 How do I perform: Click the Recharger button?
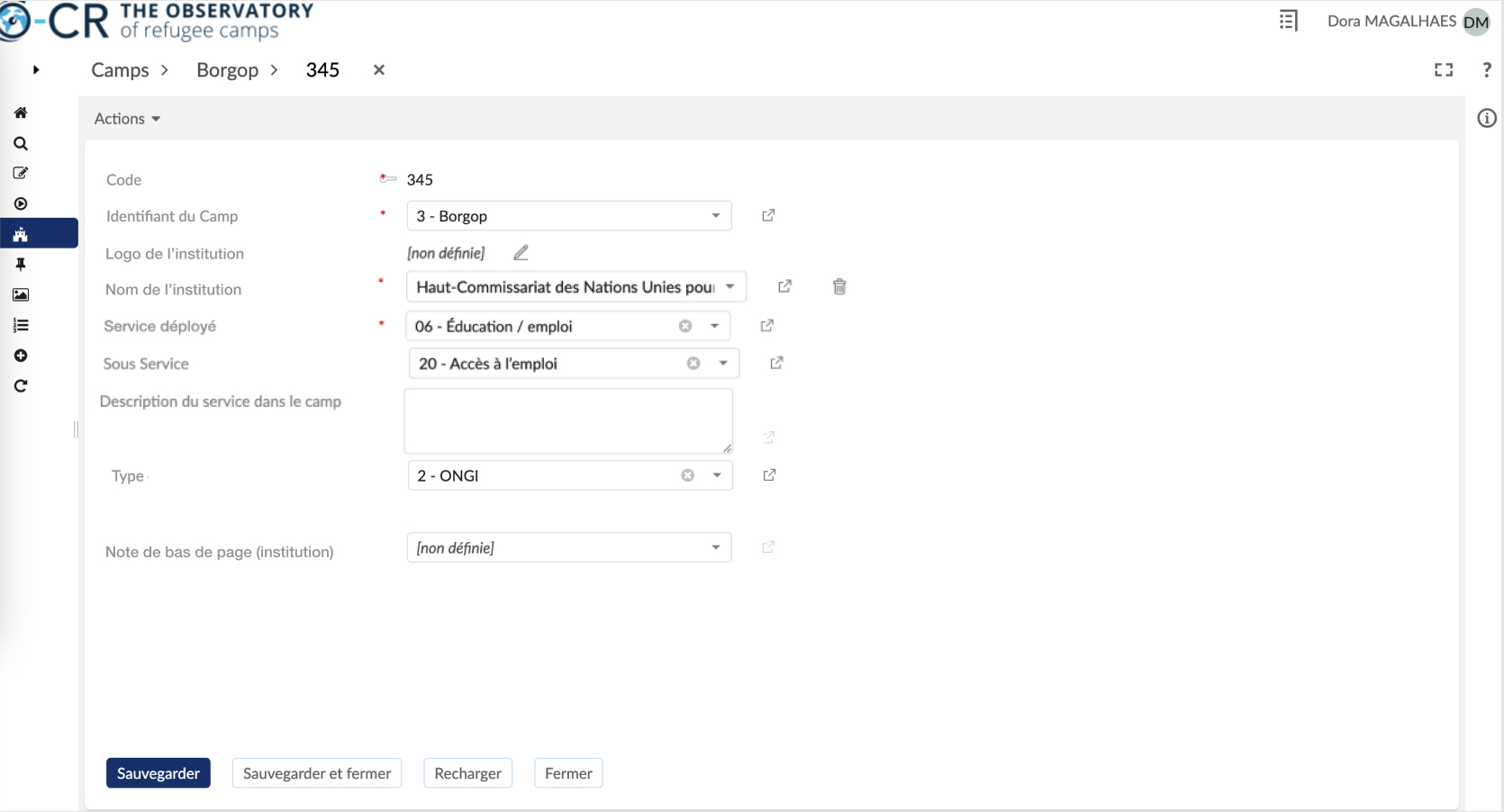click(x=468, y=773)
